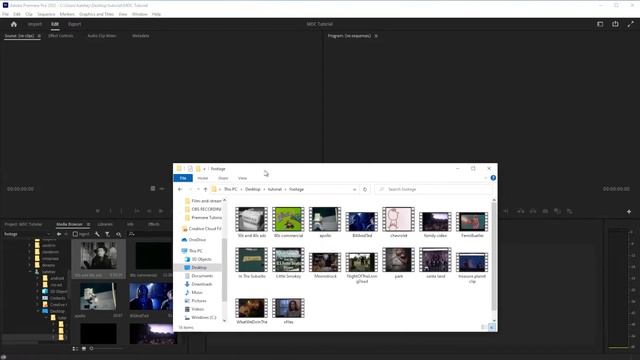Select Downloads in Explorer navigation pane
This screenshot has height=360, width=640.
pos(198,284)
